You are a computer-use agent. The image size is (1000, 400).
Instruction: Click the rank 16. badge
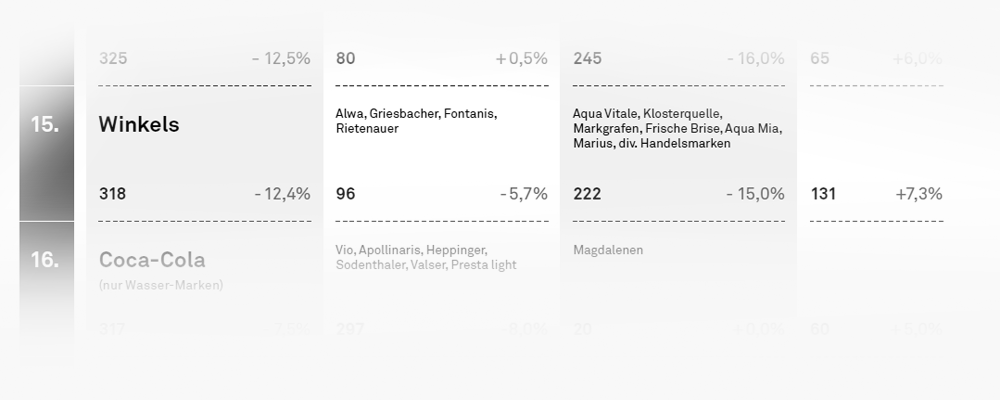pyautogui.click(x=45, y=260)
